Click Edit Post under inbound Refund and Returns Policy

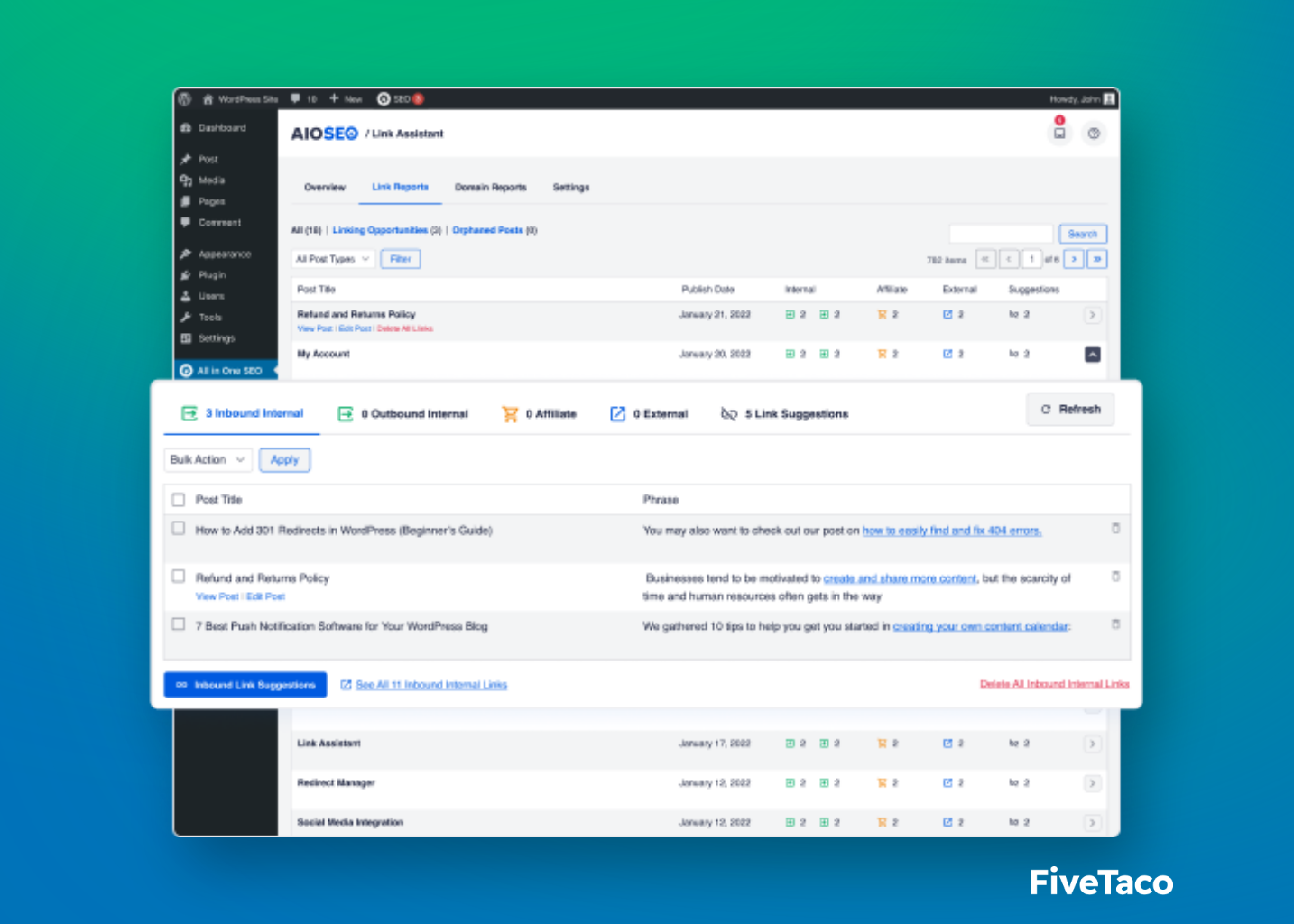click(x=265, y=596)
